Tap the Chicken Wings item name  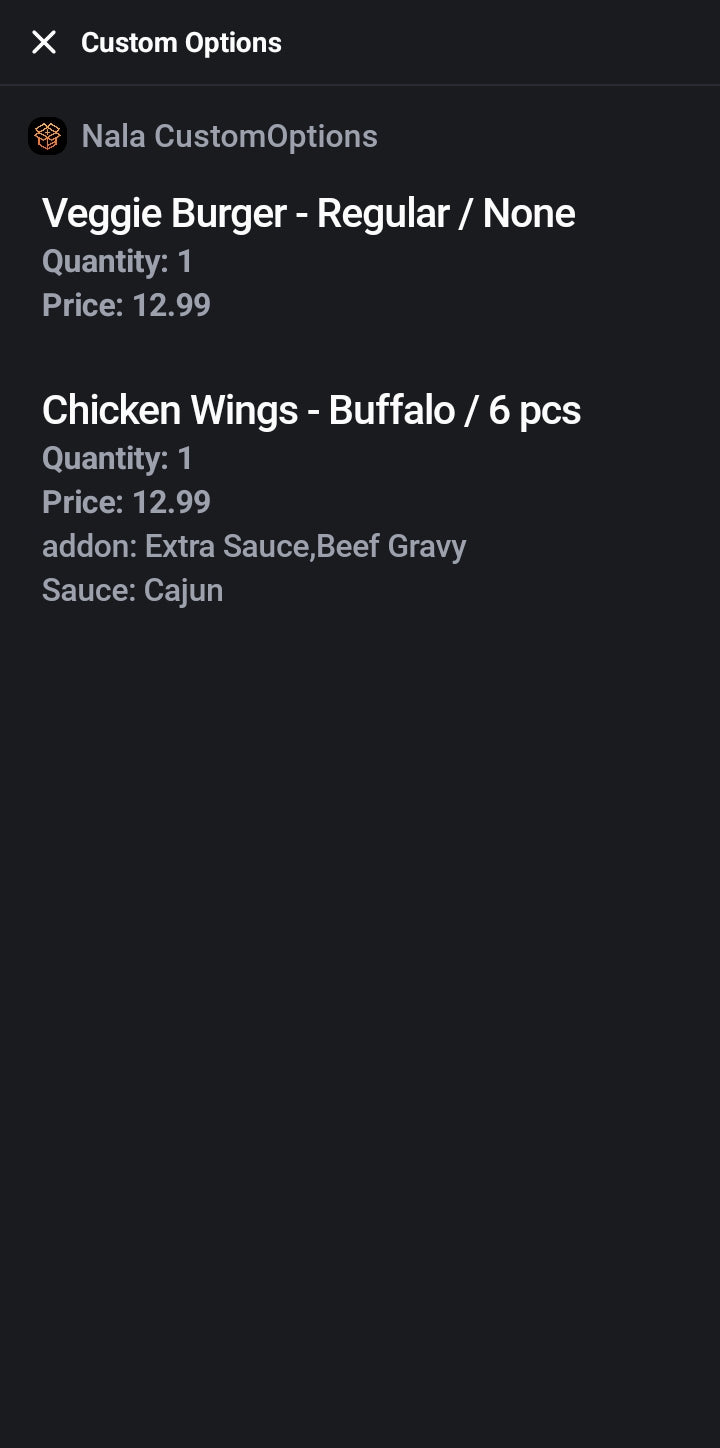tap(170, 411)
